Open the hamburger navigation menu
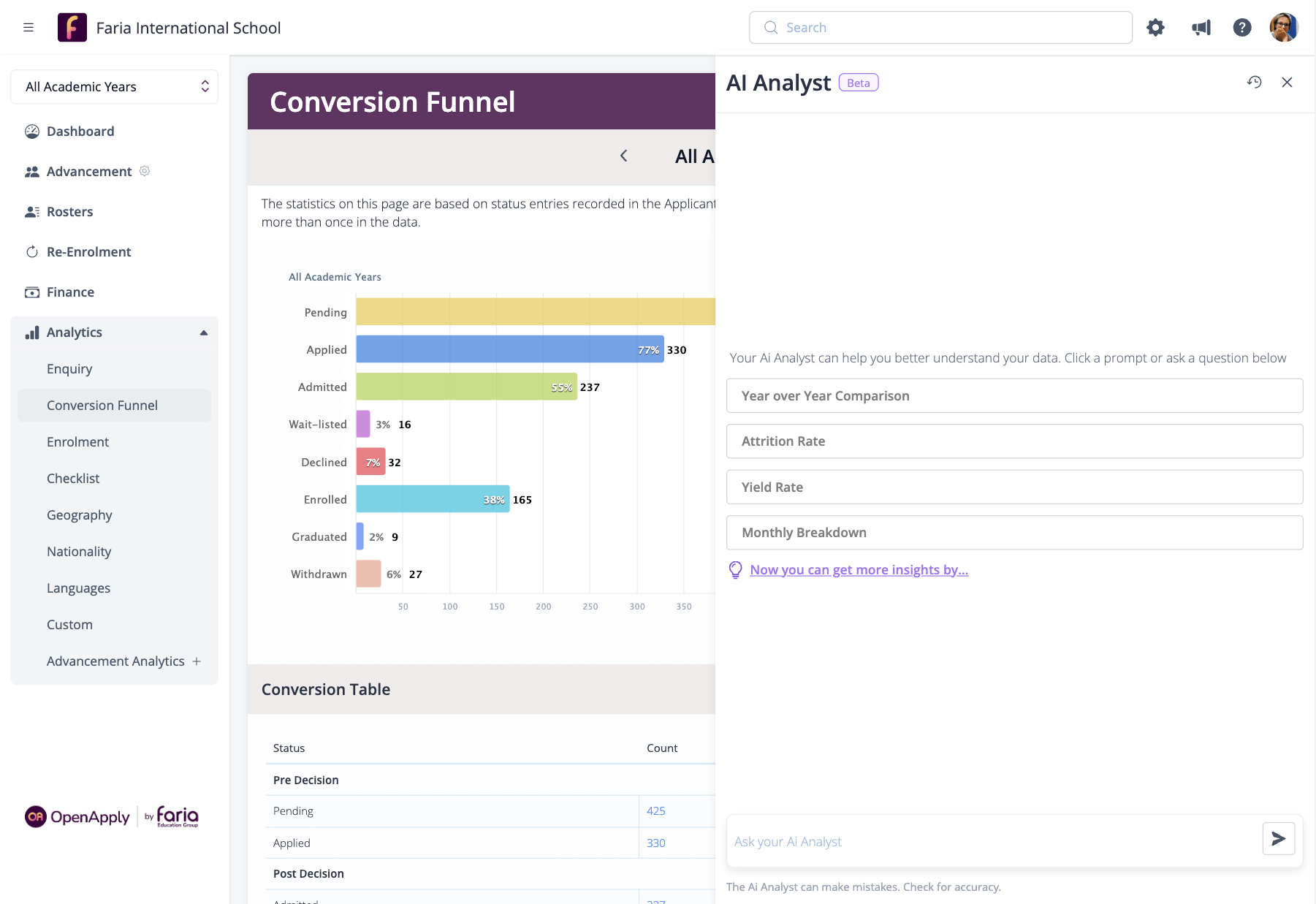Screen dimensions: 1316x904 [x=28, y=28]
